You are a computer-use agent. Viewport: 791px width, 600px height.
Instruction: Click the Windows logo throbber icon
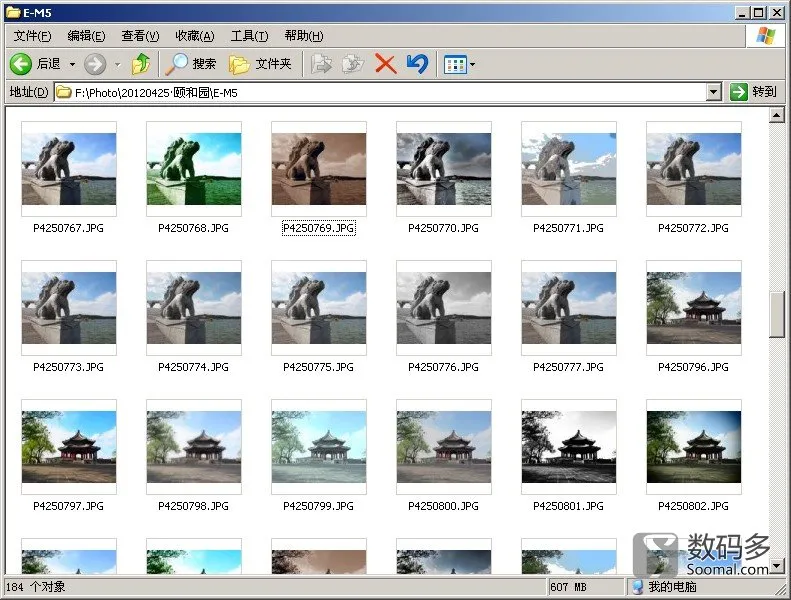click(x=765, y=36)
